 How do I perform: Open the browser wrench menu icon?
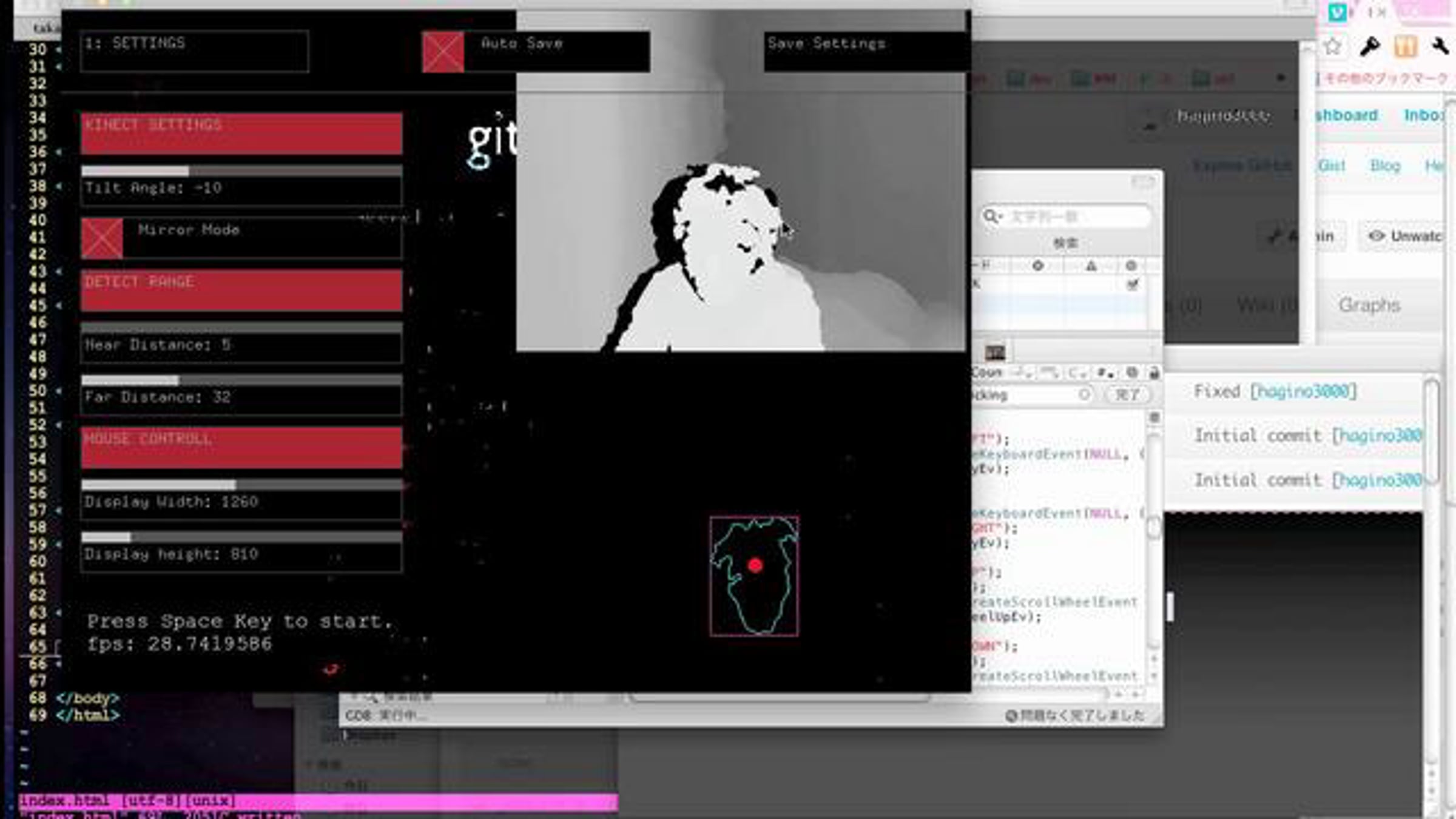1440,46
